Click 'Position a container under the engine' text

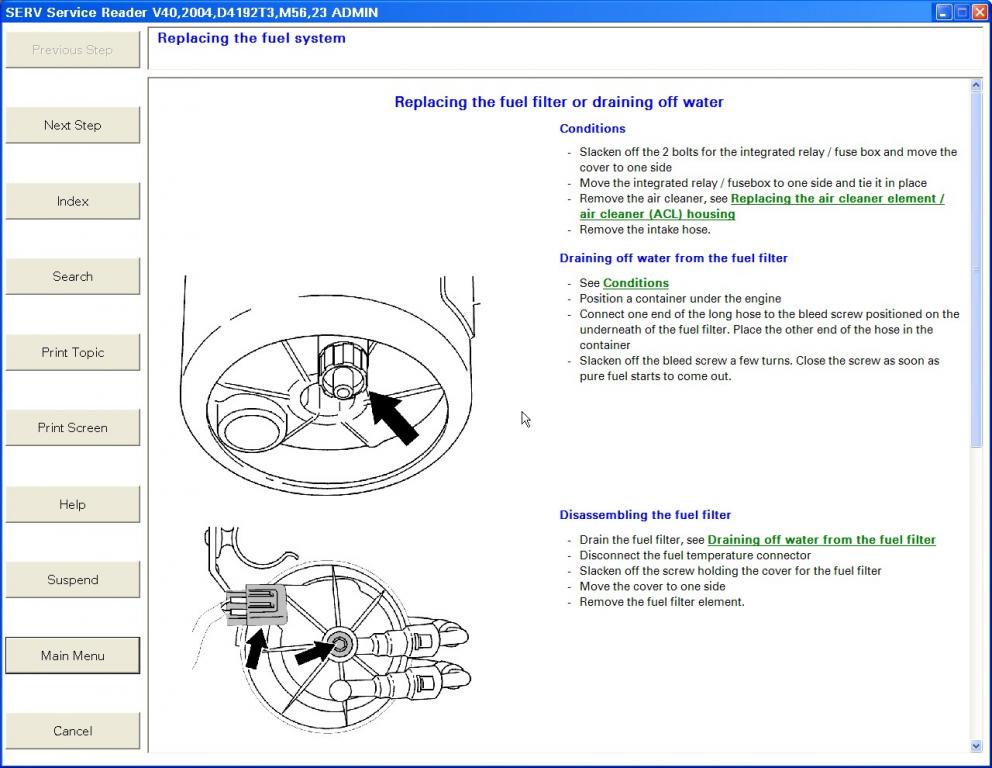click(680, 299)
